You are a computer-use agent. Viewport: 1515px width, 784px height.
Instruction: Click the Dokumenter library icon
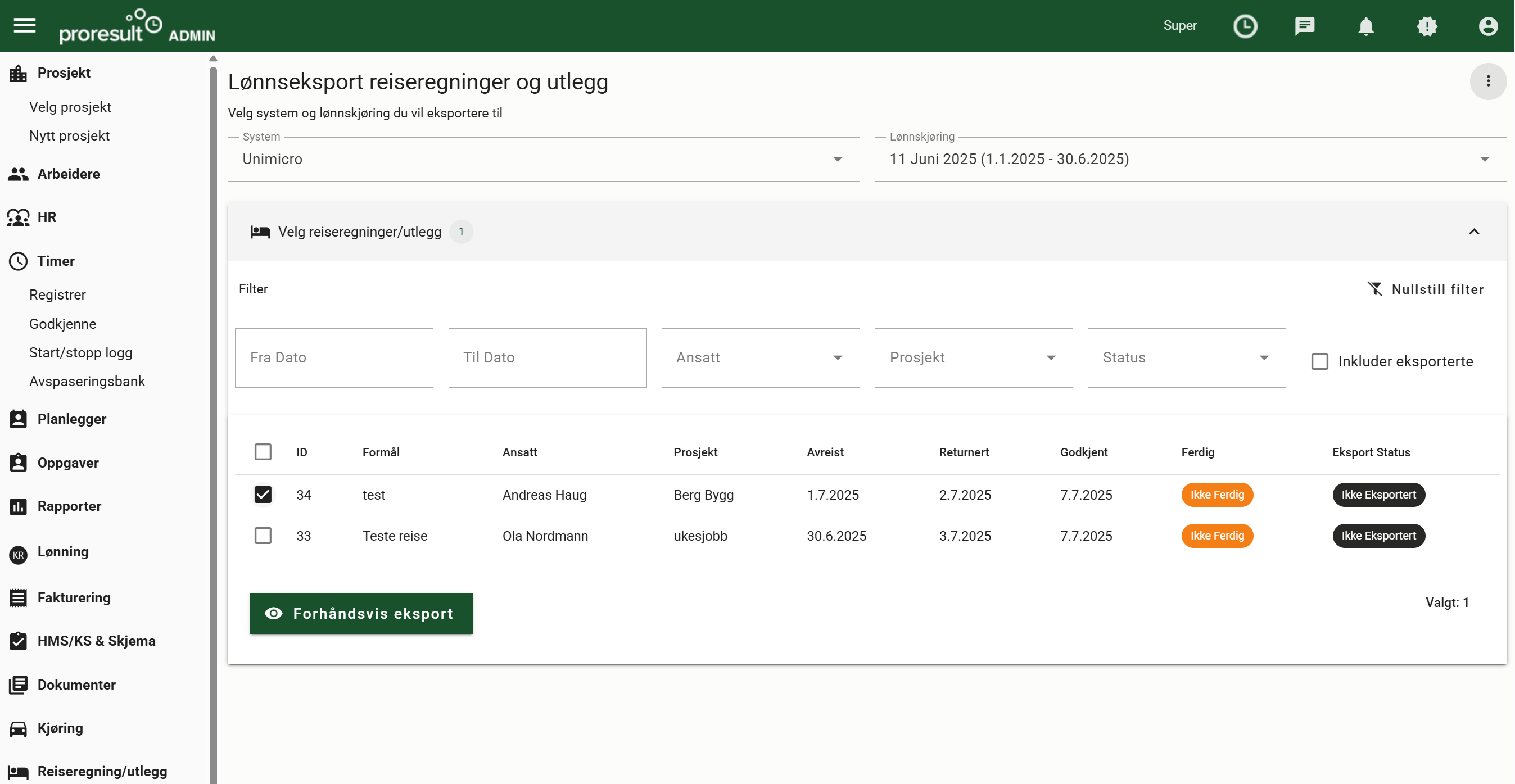[18, 685]
